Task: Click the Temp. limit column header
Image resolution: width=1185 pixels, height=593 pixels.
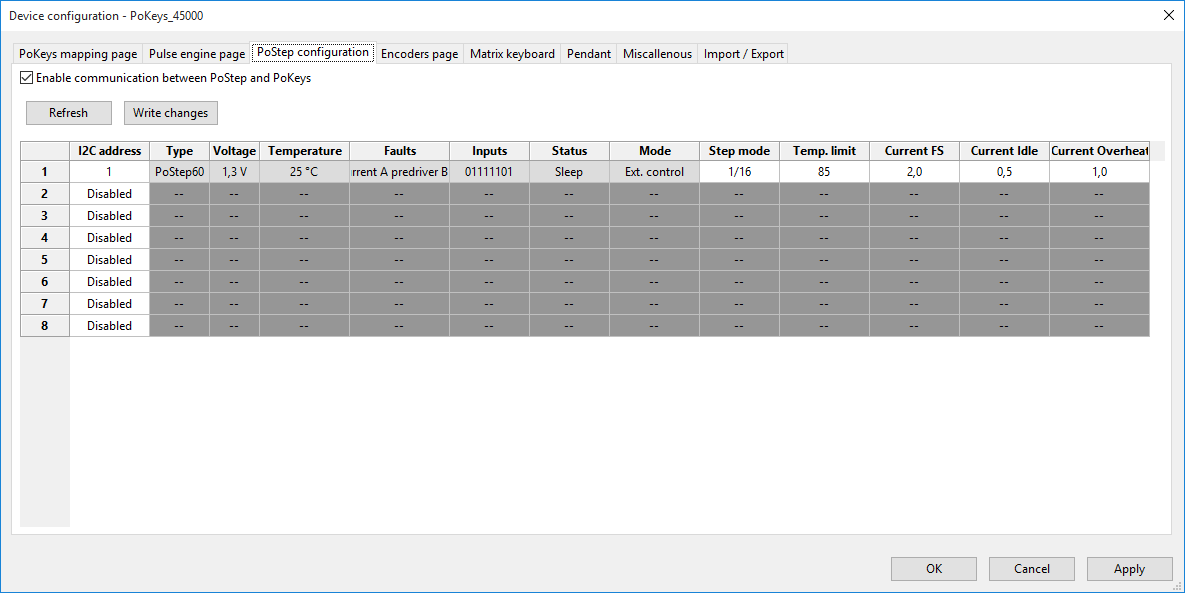Action: click(x=825, y=151)
